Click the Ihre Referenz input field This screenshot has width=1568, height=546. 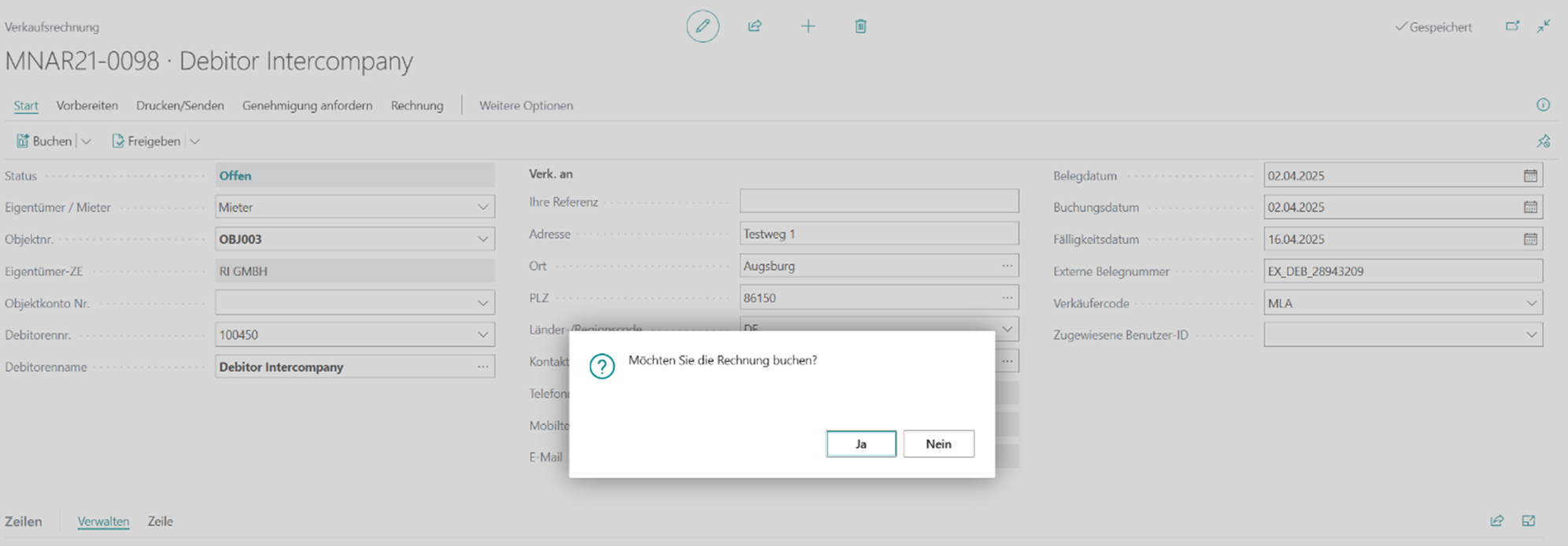[878, 201]
